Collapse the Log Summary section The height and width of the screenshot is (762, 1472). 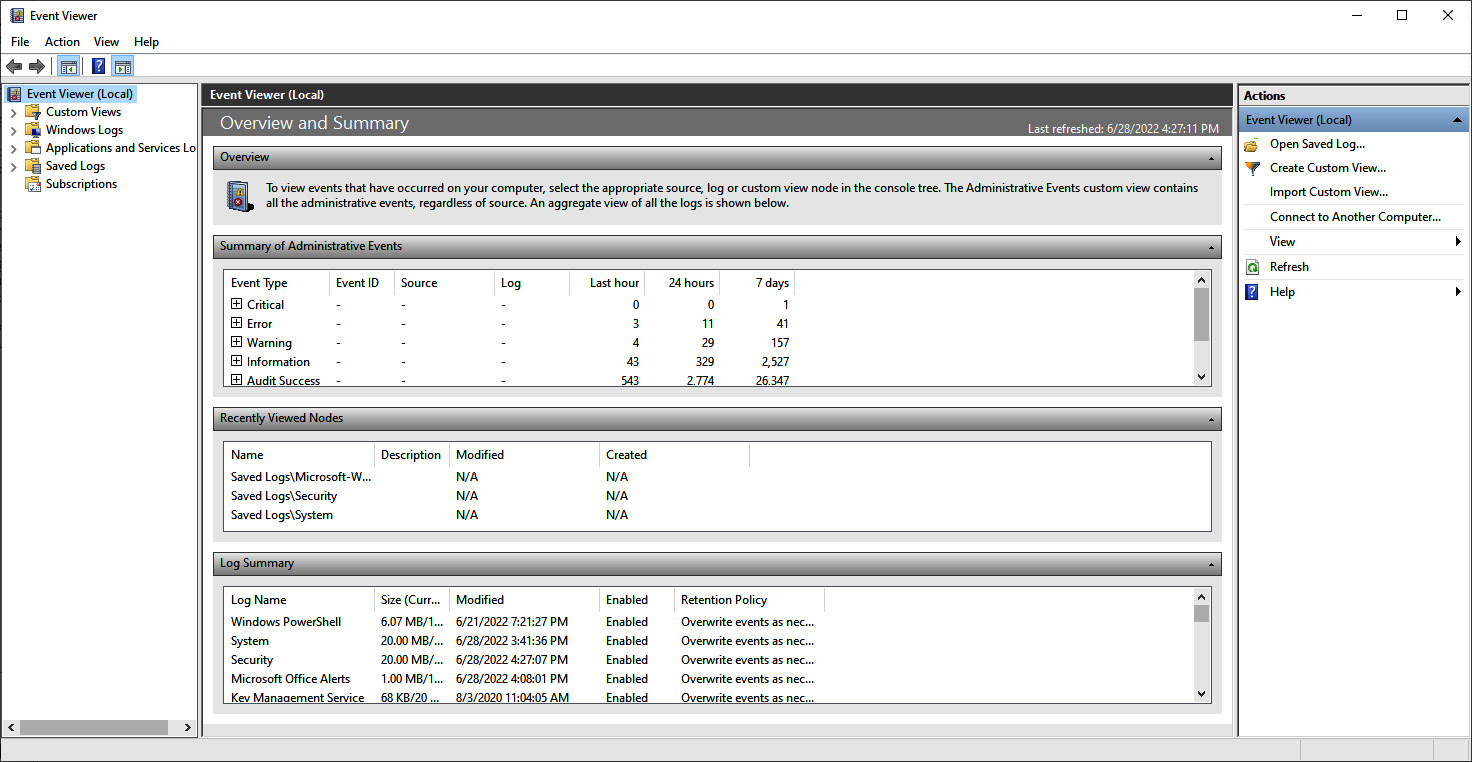[1212, 564]
